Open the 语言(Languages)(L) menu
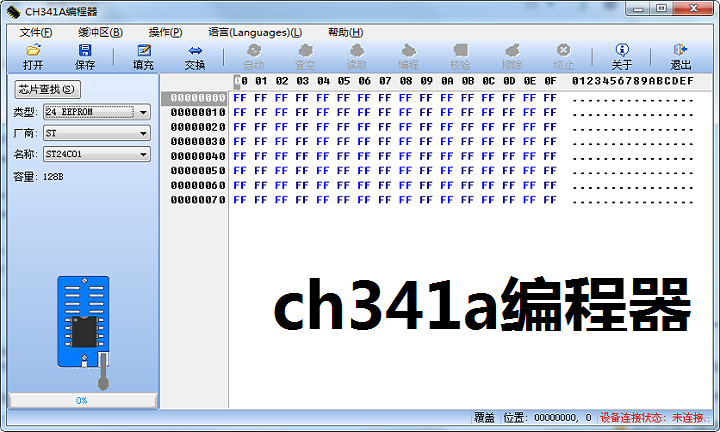 point(255,33)
